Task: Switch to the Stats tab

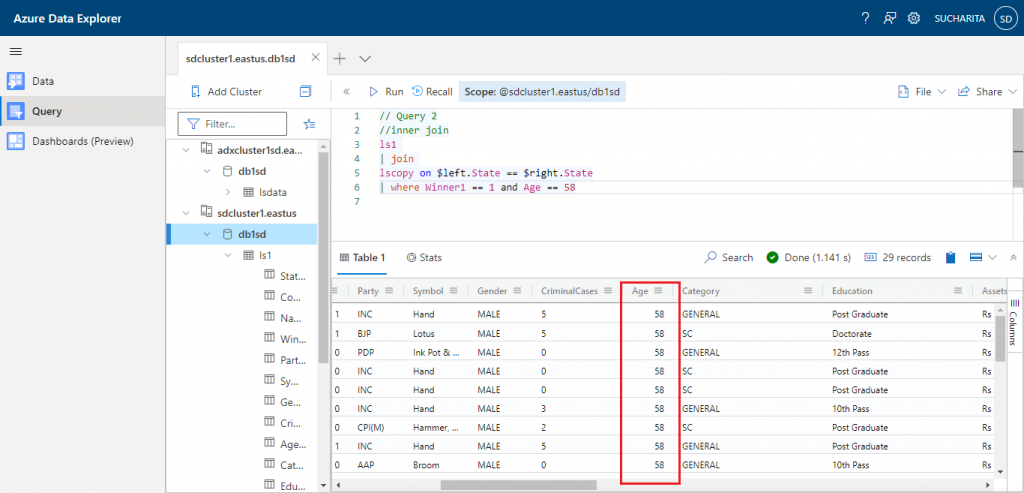Action: 424,257
